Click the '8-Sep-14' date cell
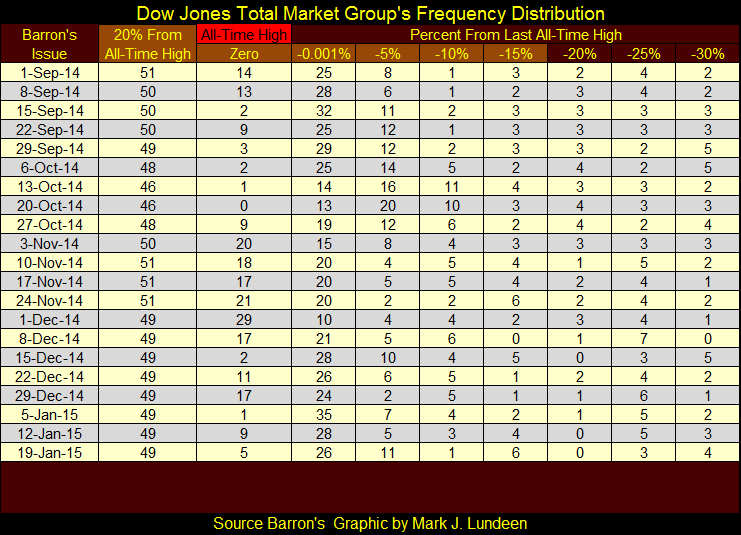The height and width of the screenshot is (535, 741). click(x=50, y=92)
